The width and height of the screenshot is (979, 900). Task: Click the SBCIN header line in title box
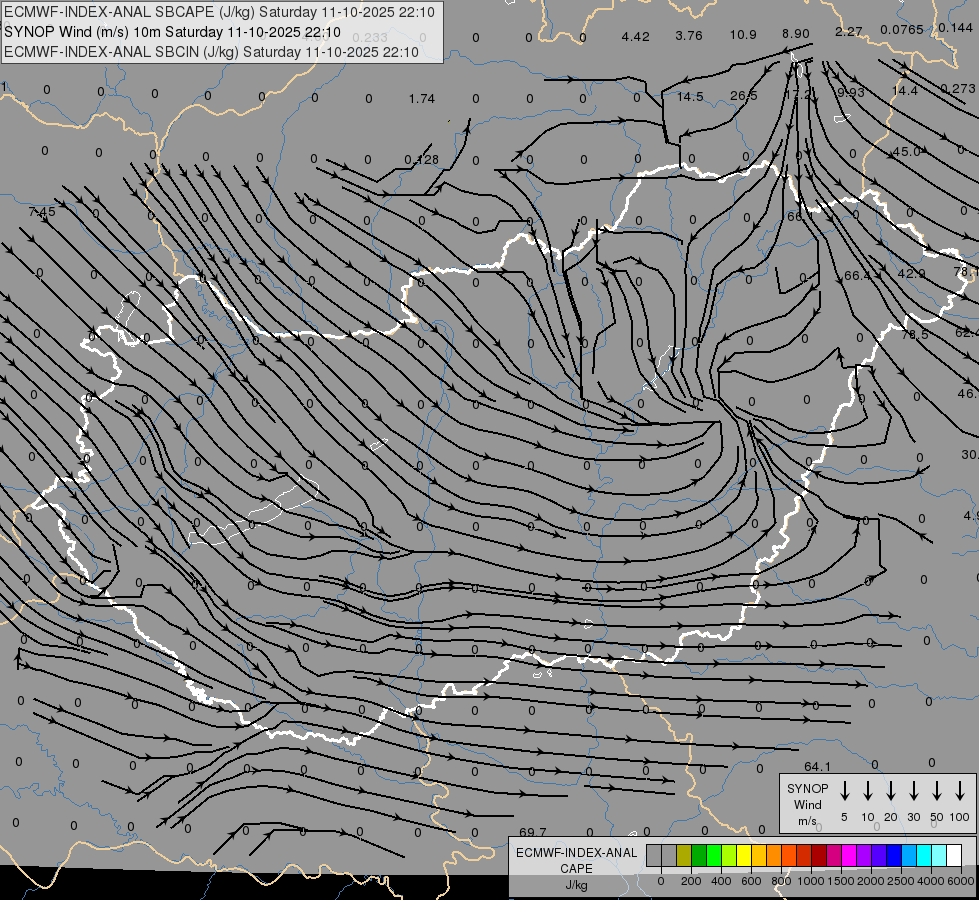click(211, 52)
